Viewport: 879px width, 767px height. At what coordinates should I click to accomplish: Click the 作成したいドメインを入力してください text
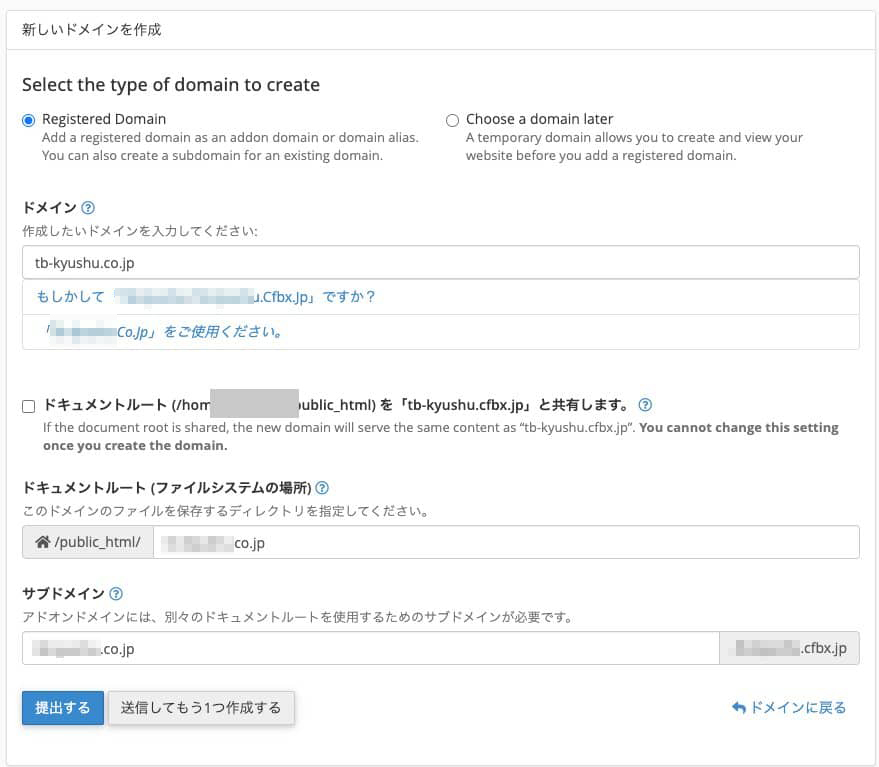coord(140,231)
